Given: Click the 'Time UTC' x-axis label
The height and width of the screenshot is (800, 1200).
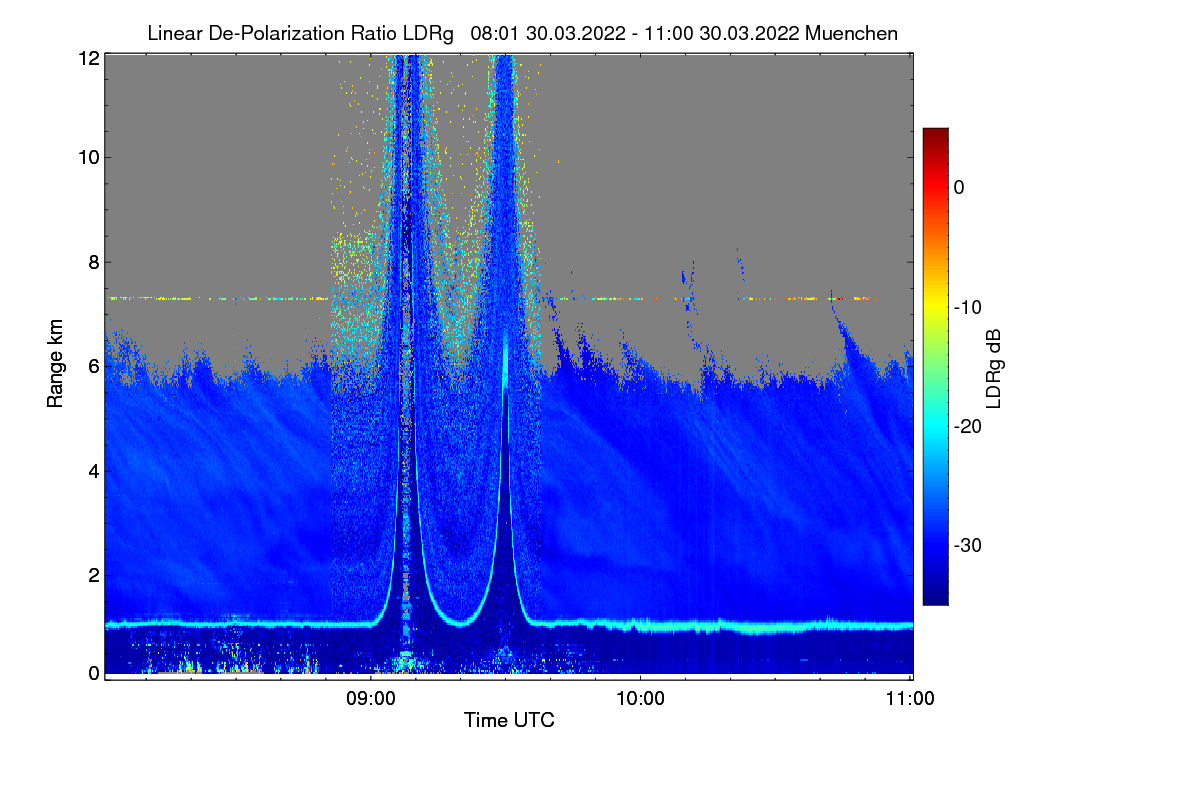Looking at the screenshot, I should coord(509,720).
